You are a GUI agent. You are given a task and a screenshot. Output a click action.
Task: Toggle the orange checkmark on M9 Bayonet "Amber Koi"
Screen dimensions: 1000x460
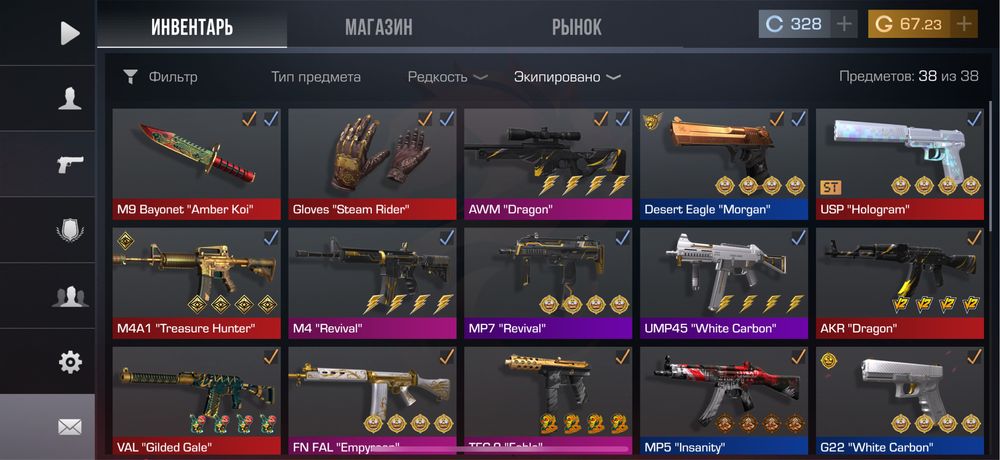click(x=249, y=119)
